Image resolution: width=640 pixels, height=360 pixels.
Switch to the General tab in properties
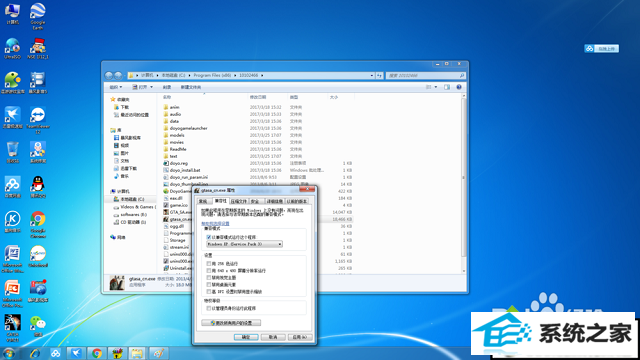click(203, 201)
